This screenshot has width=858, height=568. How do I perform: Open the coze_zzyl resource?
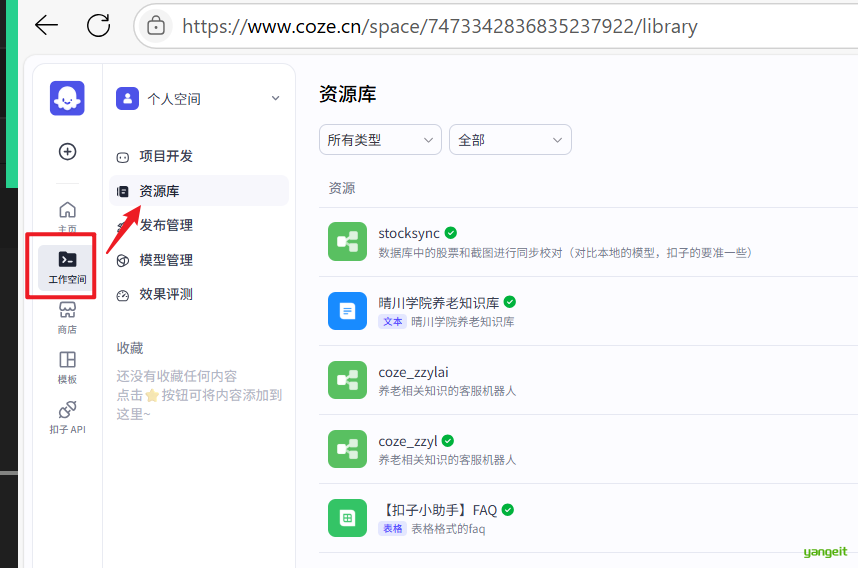pos(408,441)
